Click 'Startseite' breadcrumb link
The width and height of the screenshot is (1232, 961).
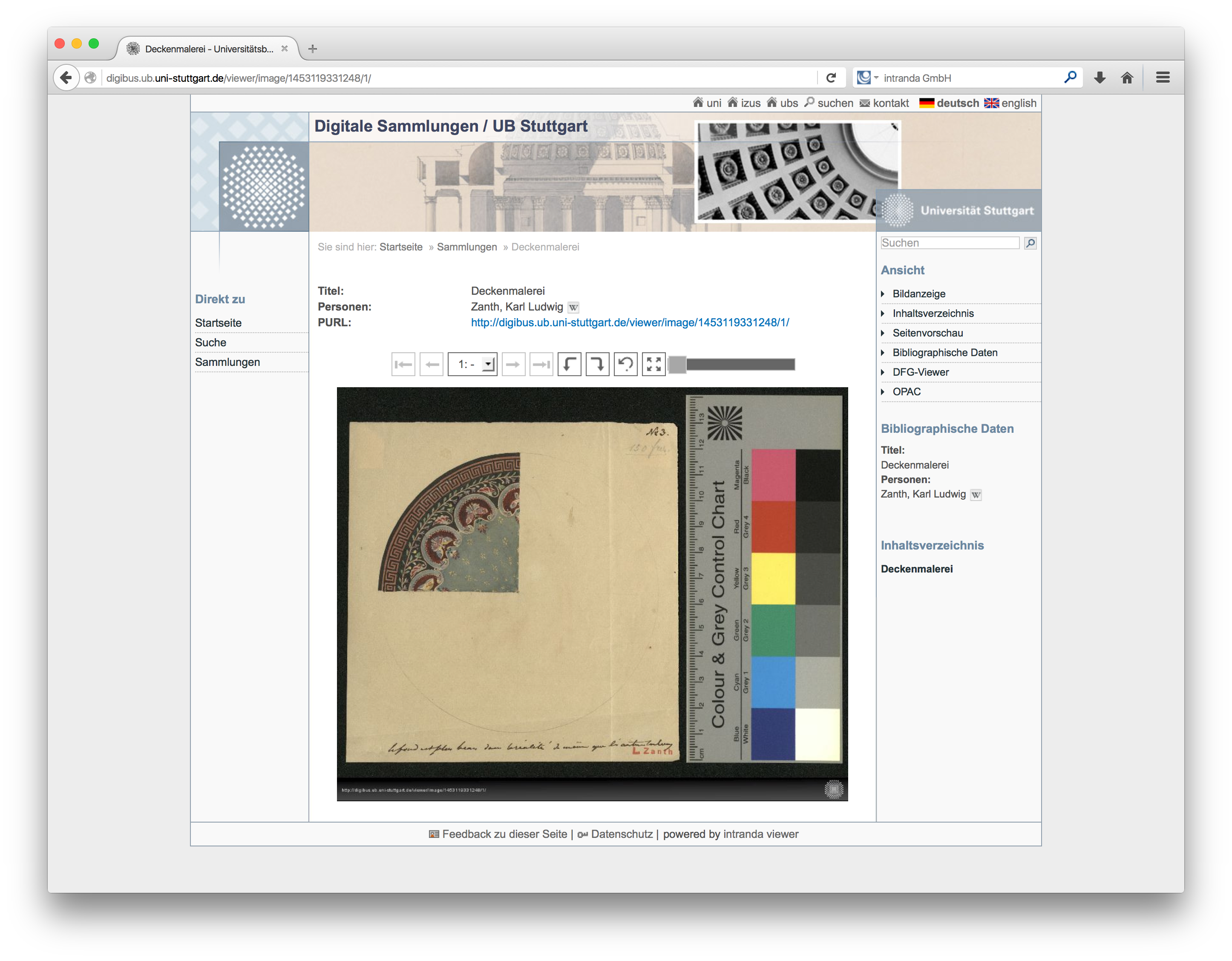400,247
